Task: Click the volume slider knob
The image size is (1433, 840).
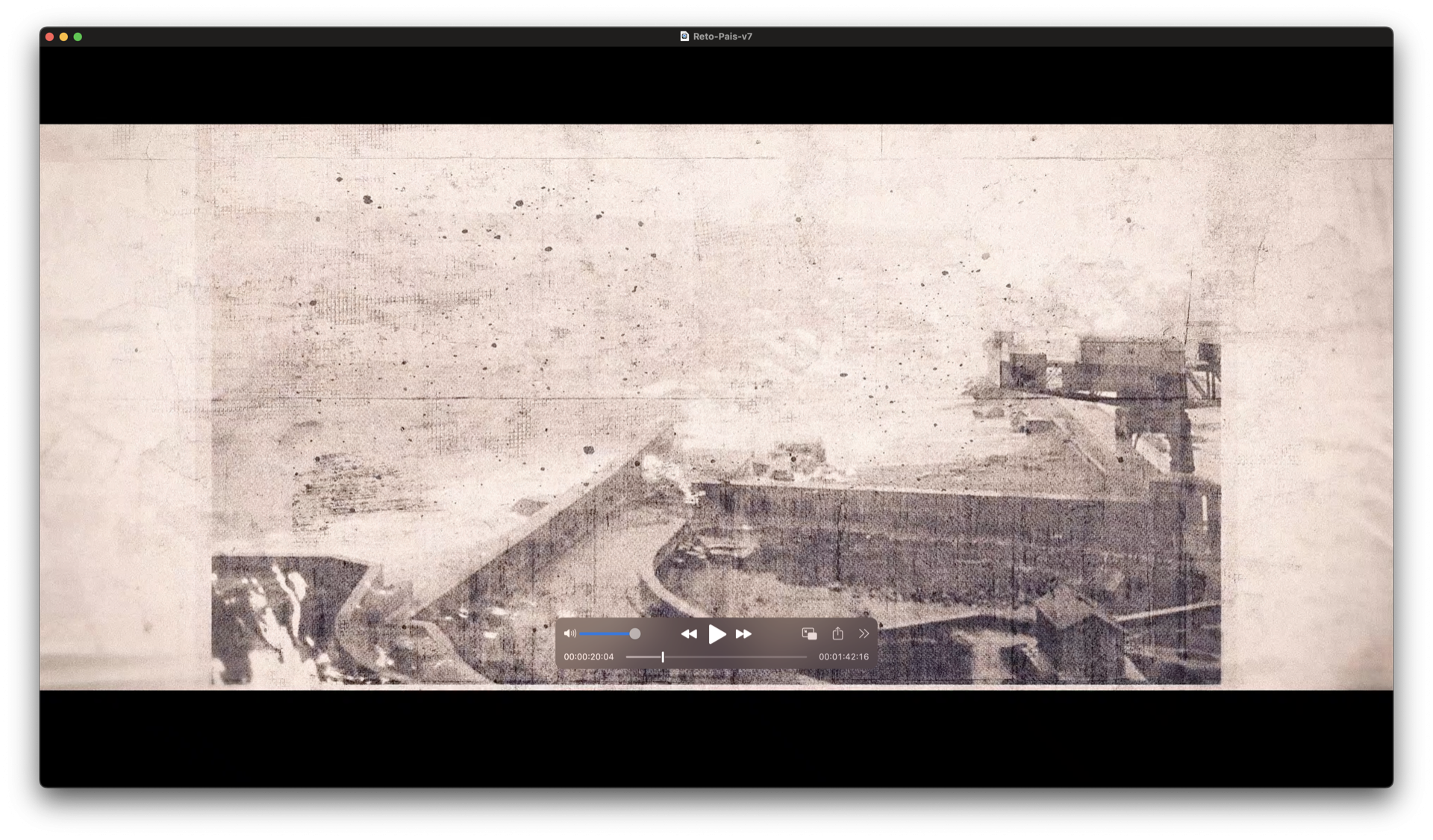Action: tap(634, 633)
